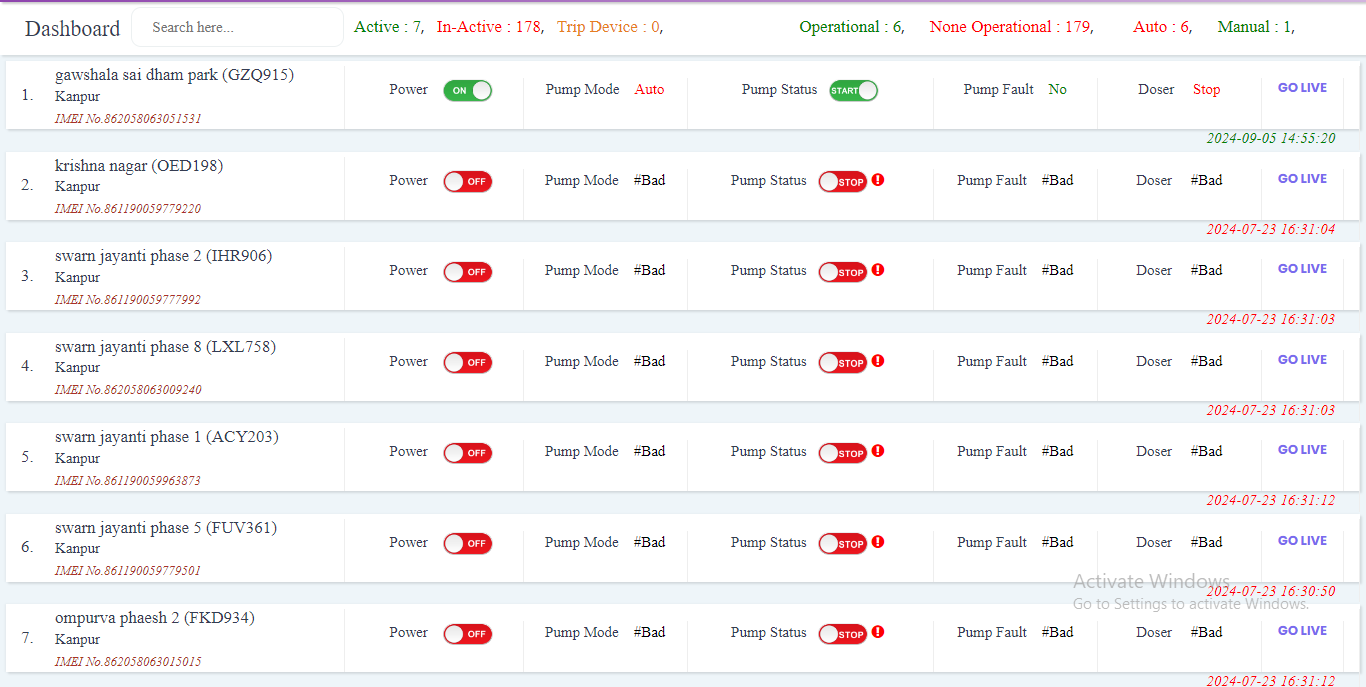Click the red alert icon for swarn jayanti phase 5
This screenshot has width=1366, height=687.
(x=878, y=542)
